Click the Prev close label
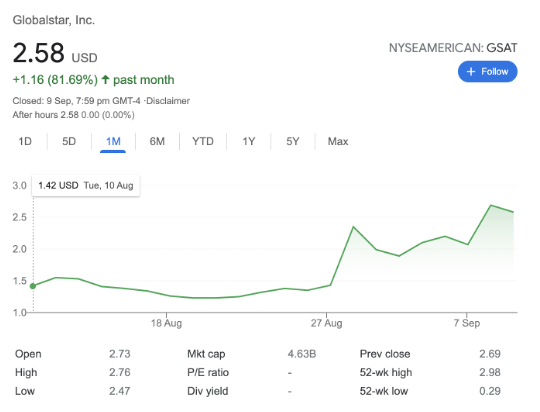The width and height of the screenshot is (540, 412). [x=385, y=354]
